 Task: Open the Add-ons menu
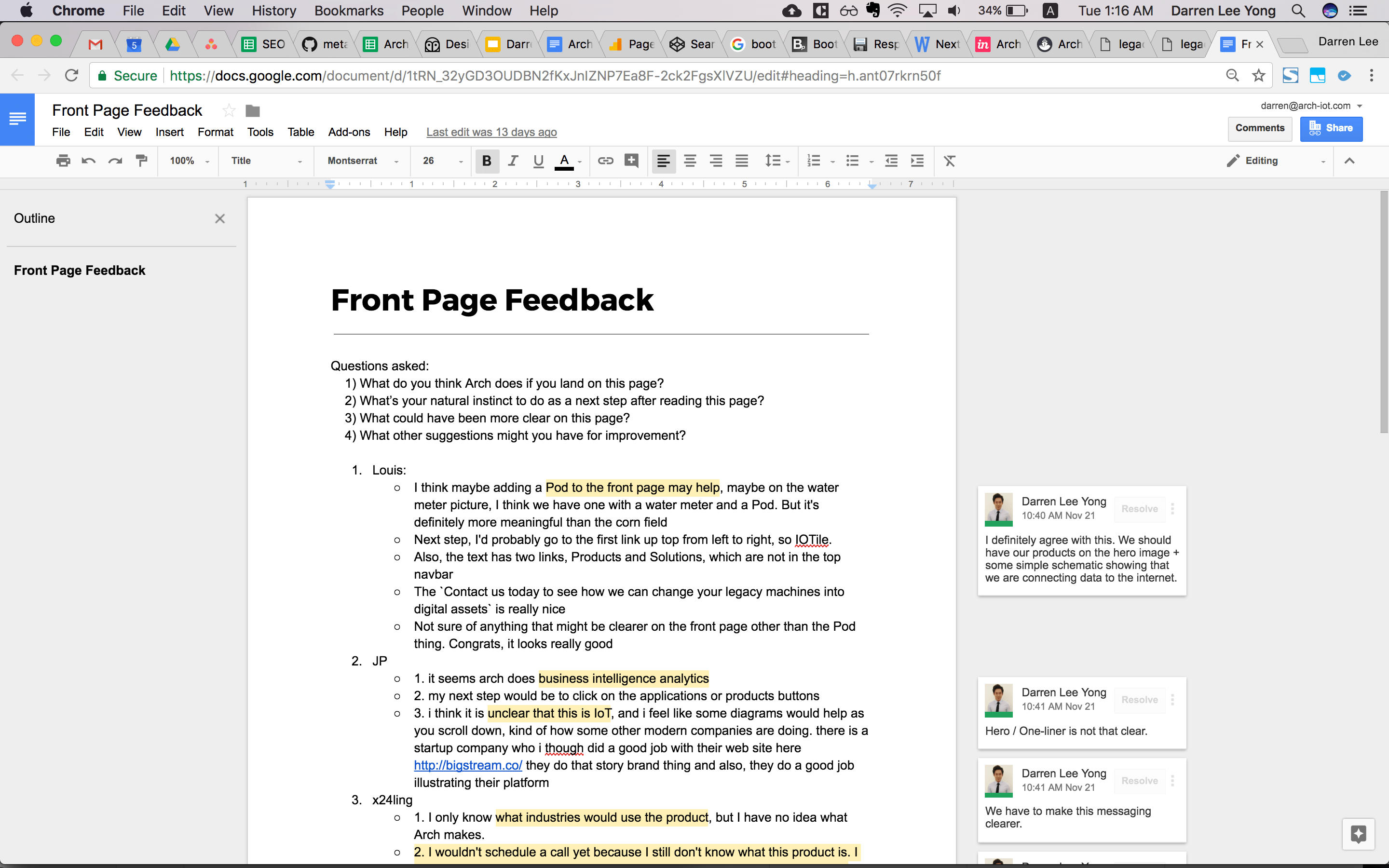(x=349, y=132)
